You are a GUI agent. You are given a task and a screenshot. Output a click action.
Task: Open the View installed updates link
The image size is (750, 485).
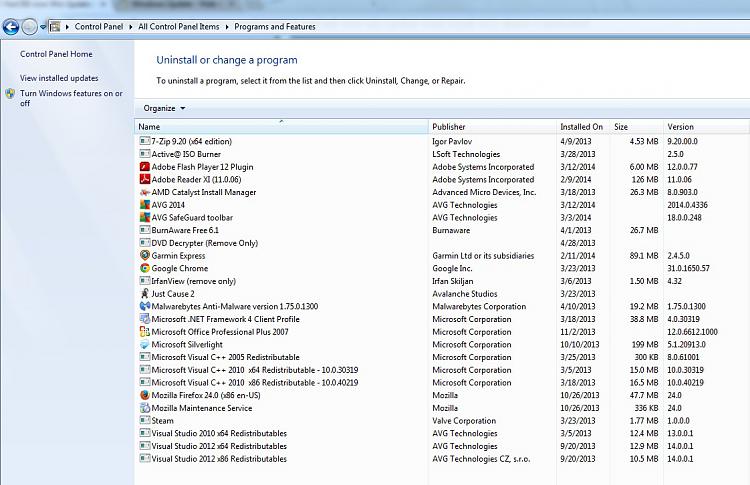[x=59, y=78]
